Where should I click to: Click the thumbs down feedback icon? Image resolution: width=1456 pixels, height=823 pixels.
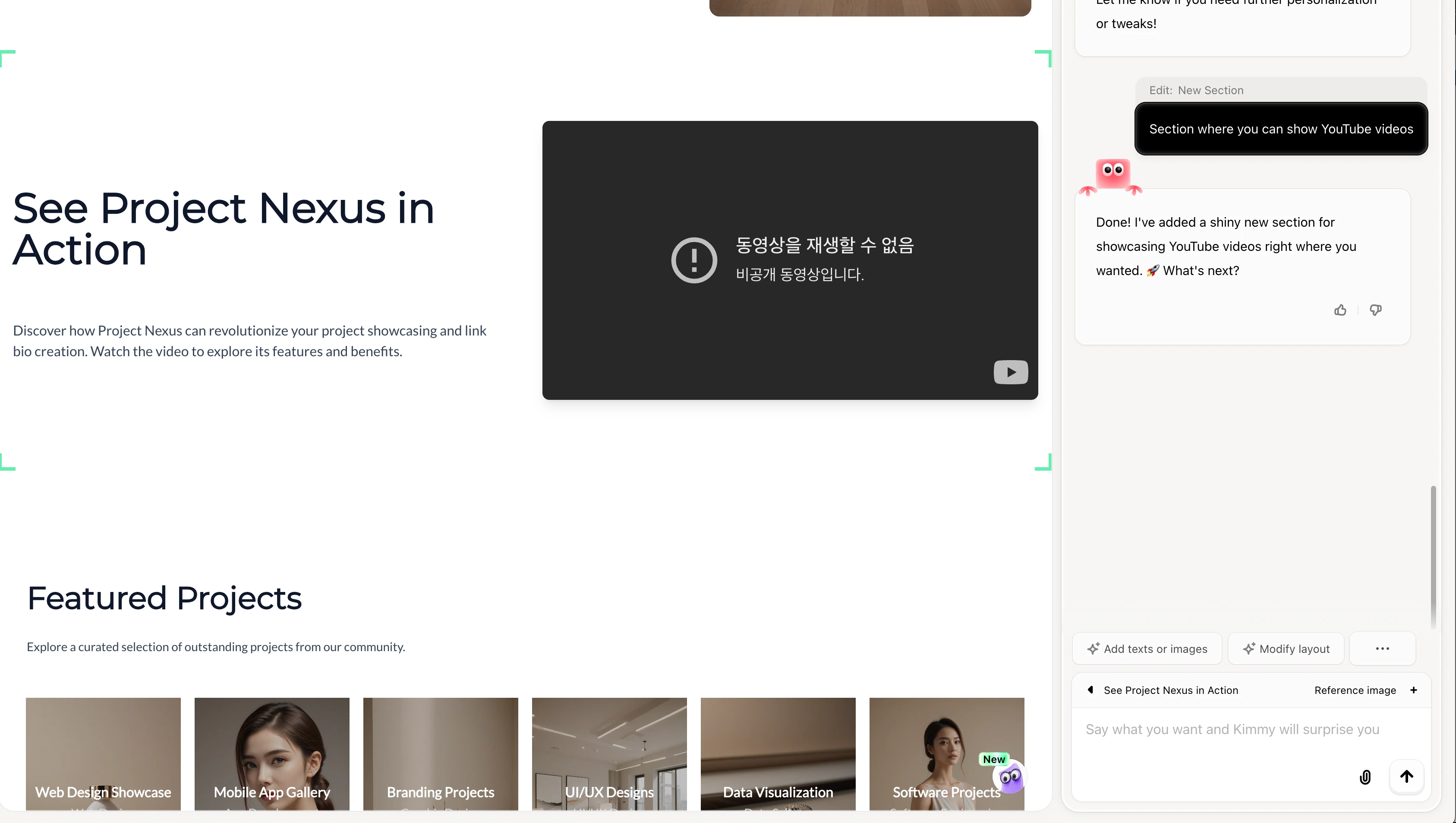coord(1376,310)
